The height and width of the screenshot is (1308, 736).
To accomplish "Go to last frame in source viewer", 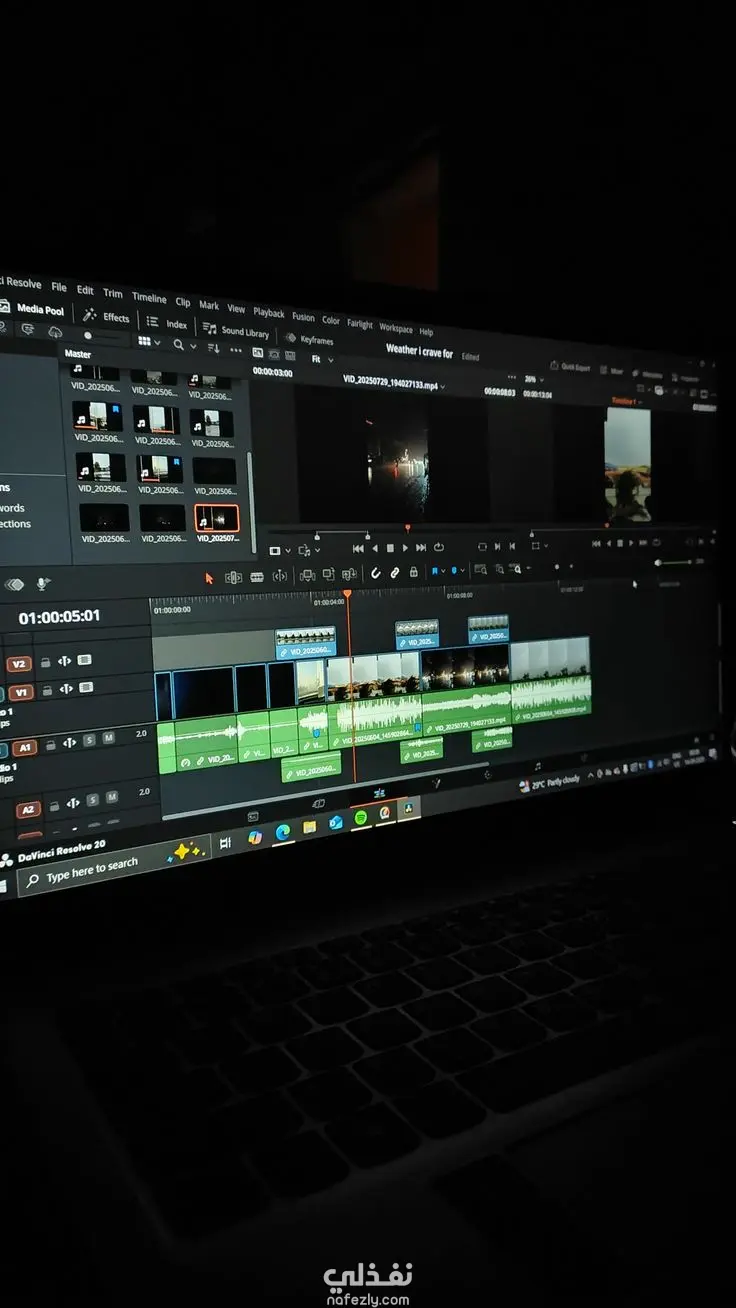I will 421,548.
